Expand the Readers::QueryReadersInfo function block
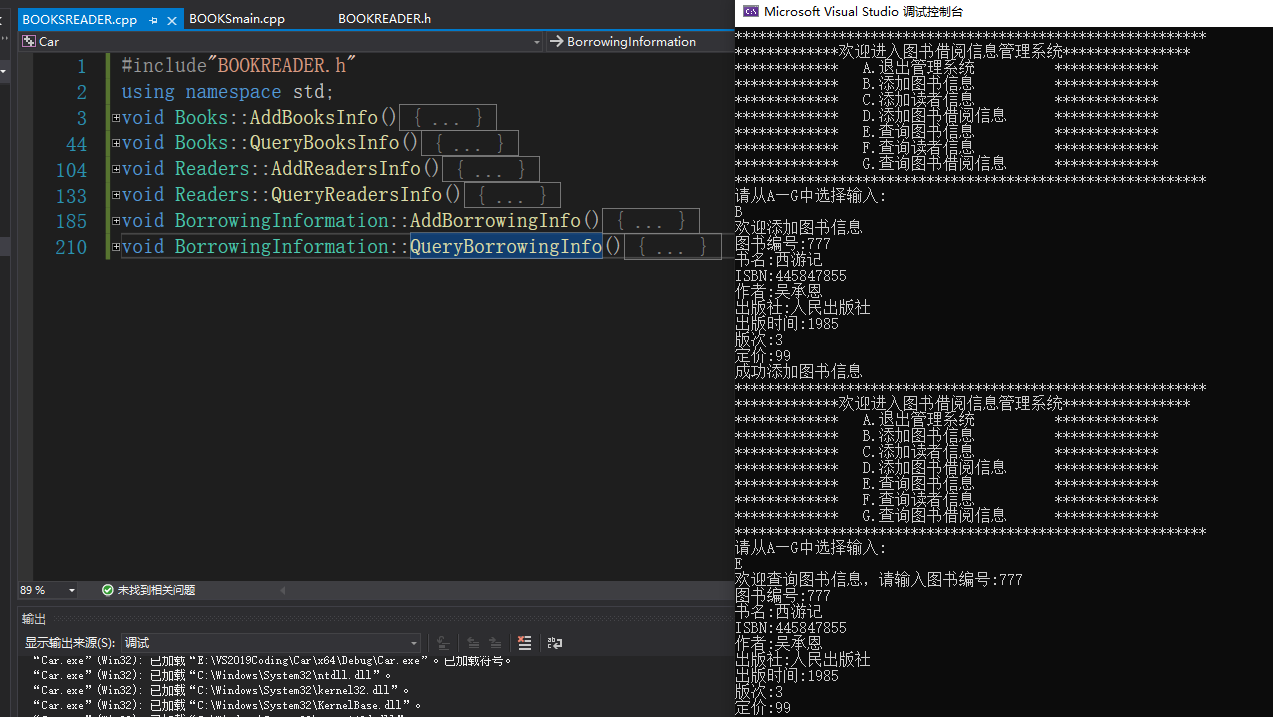The height and width of the screenshot is (717, 1273). click(116, 195)
